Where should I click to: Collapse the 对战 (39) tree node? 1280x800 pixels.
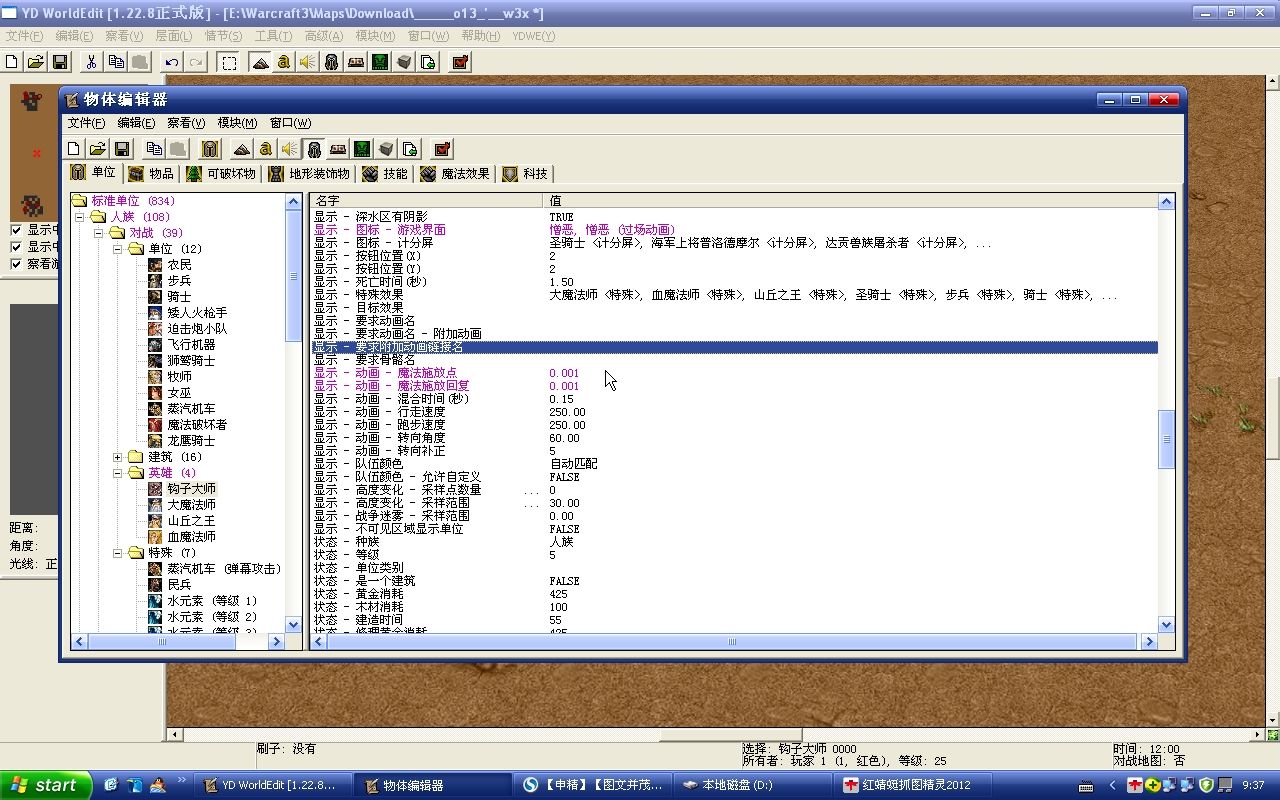coord(98,233)
